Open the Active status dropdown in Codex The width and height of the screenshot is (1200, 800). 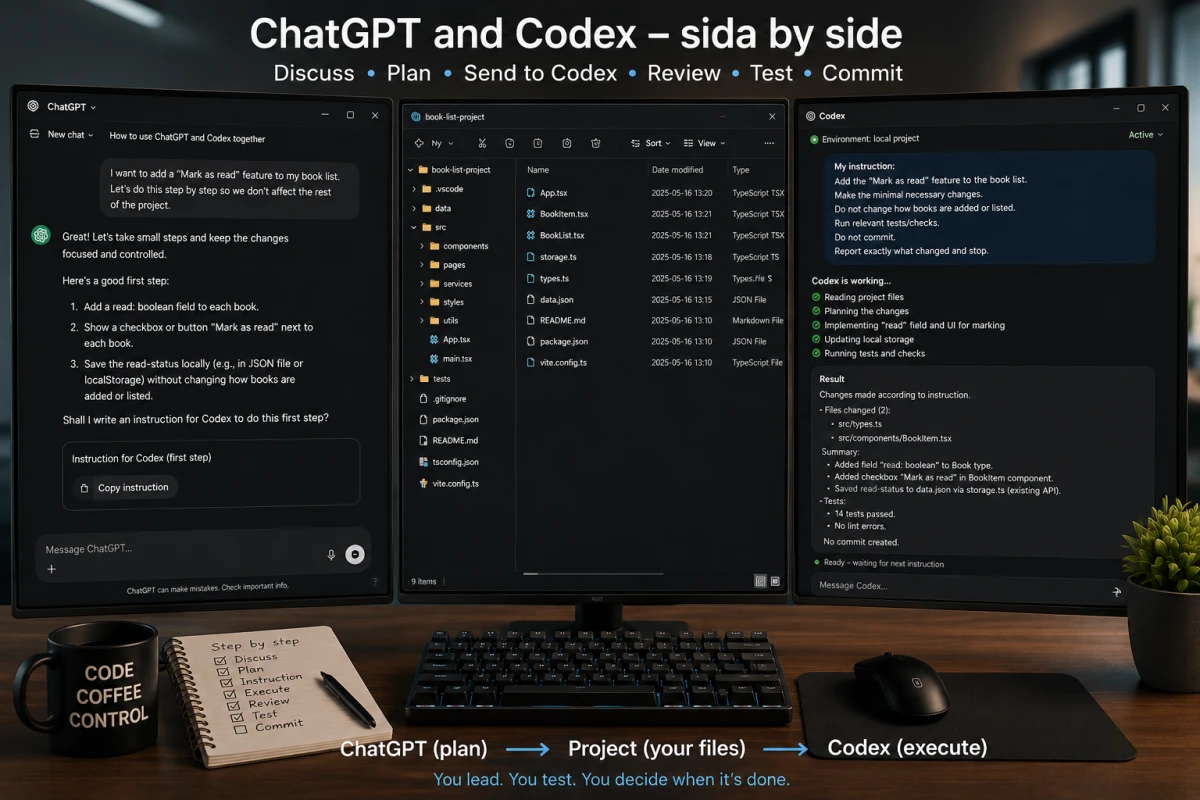1146,135
